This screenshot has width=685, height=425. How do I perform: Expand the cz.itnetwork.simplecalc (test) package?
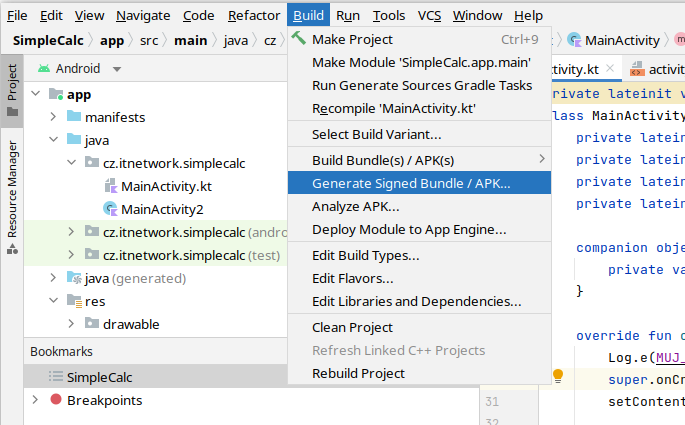[71, 255]
